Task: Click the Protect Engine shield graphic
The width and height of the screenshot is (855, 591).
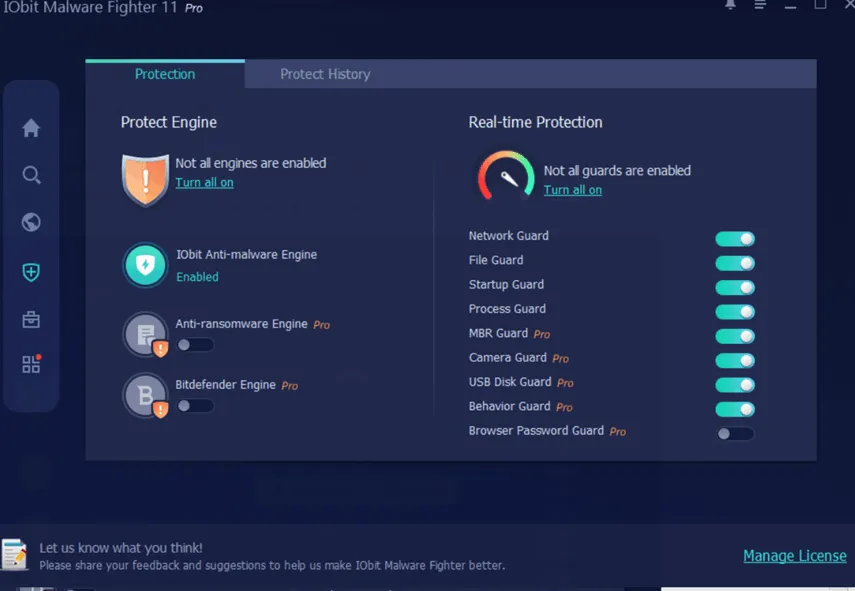Action: pyautogui.click(x=144, y=177)
